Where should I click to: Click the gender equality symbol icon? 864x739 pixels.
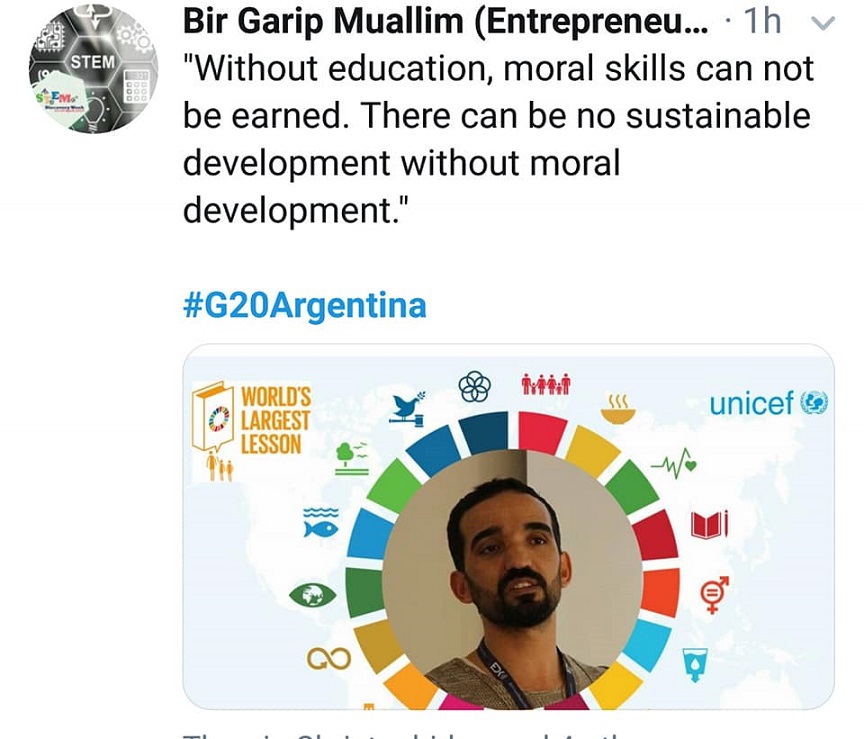(x=714, y=594)
